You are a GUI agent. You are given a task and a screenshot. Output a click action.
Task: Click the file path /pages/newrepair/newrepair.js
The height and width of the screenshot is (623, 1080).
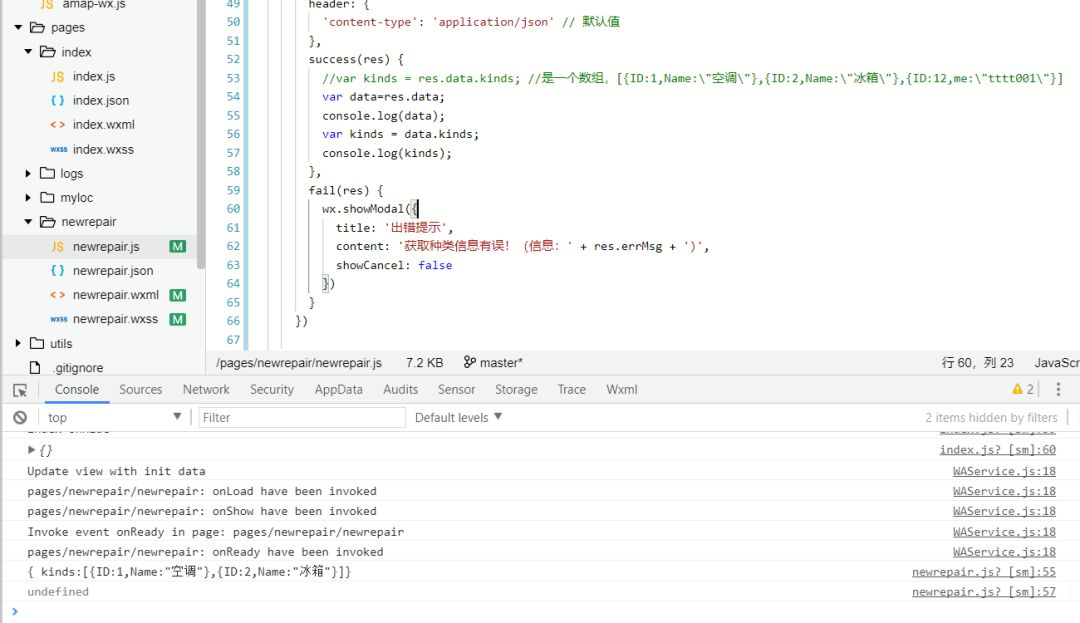[298, 362]
